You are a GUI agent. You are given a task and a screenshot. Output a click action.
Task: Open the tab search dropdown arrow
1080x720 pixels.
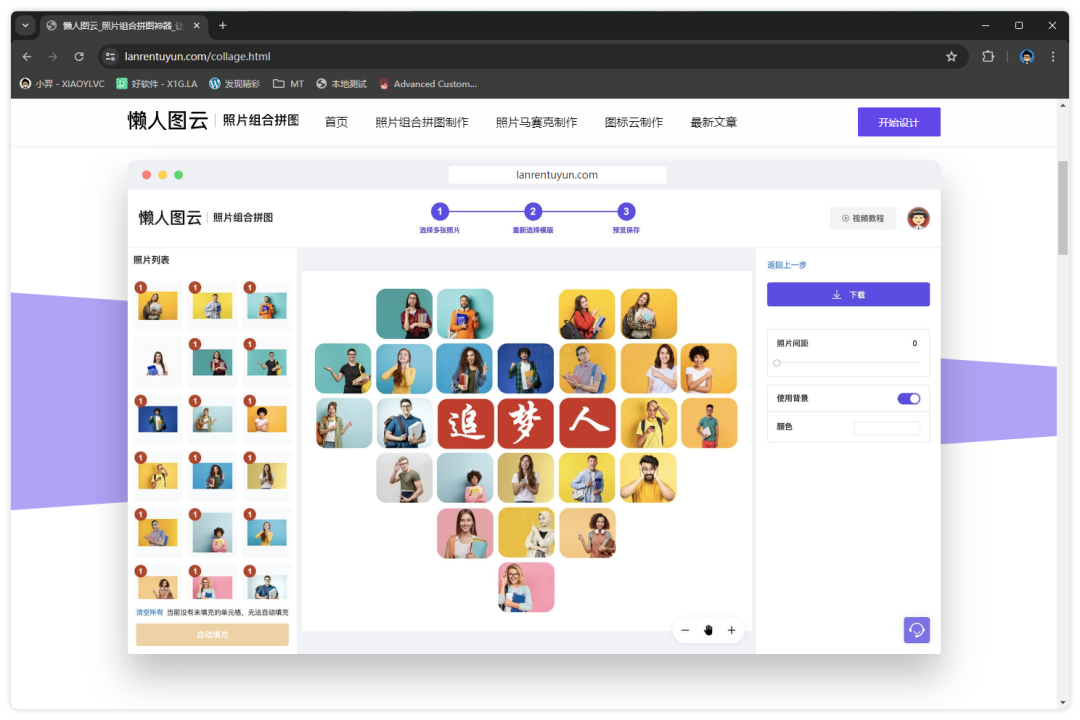25,25
